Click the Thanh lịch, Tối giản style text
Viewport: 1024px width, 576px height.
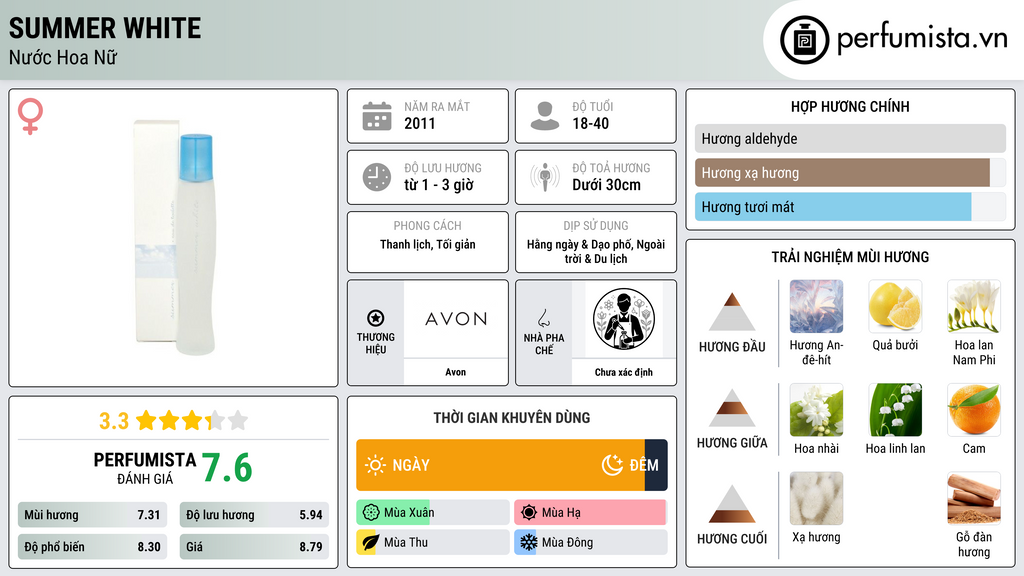click(428, 244)
